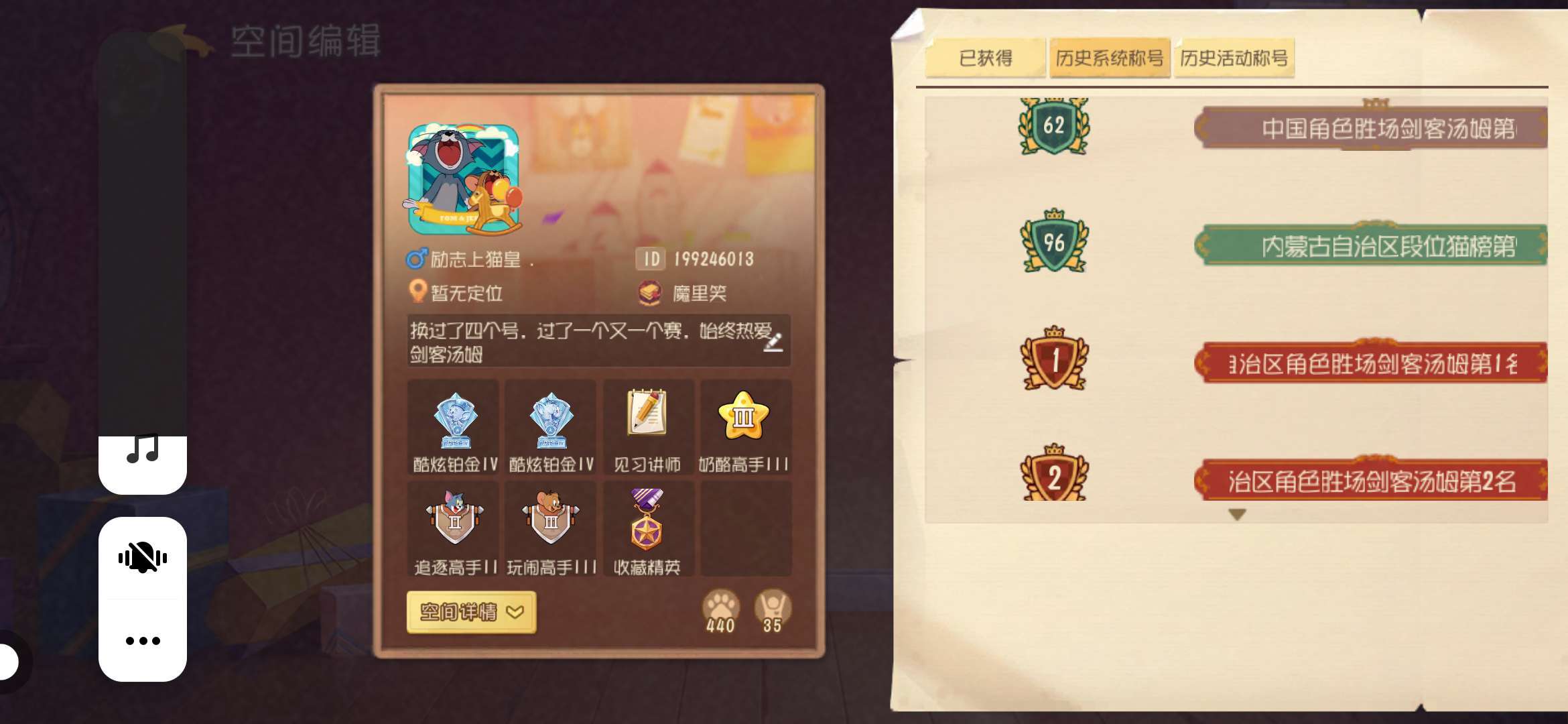1568x724 pixels.
Task: Tap the cheer icon showing 35
Action: coord(773,611)
